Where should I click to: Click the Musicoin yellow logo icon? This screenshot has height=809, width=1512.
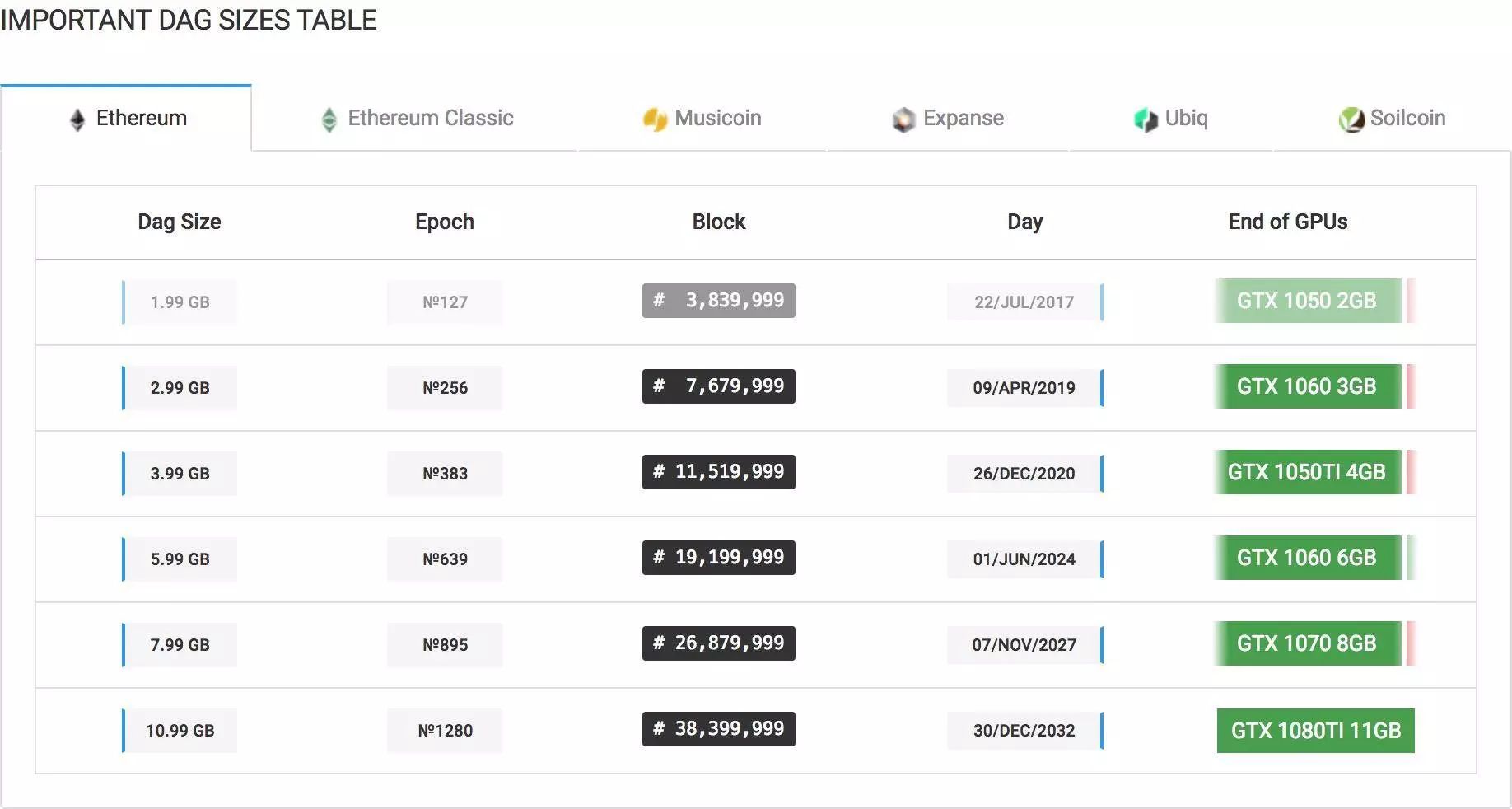coord(655,119)
